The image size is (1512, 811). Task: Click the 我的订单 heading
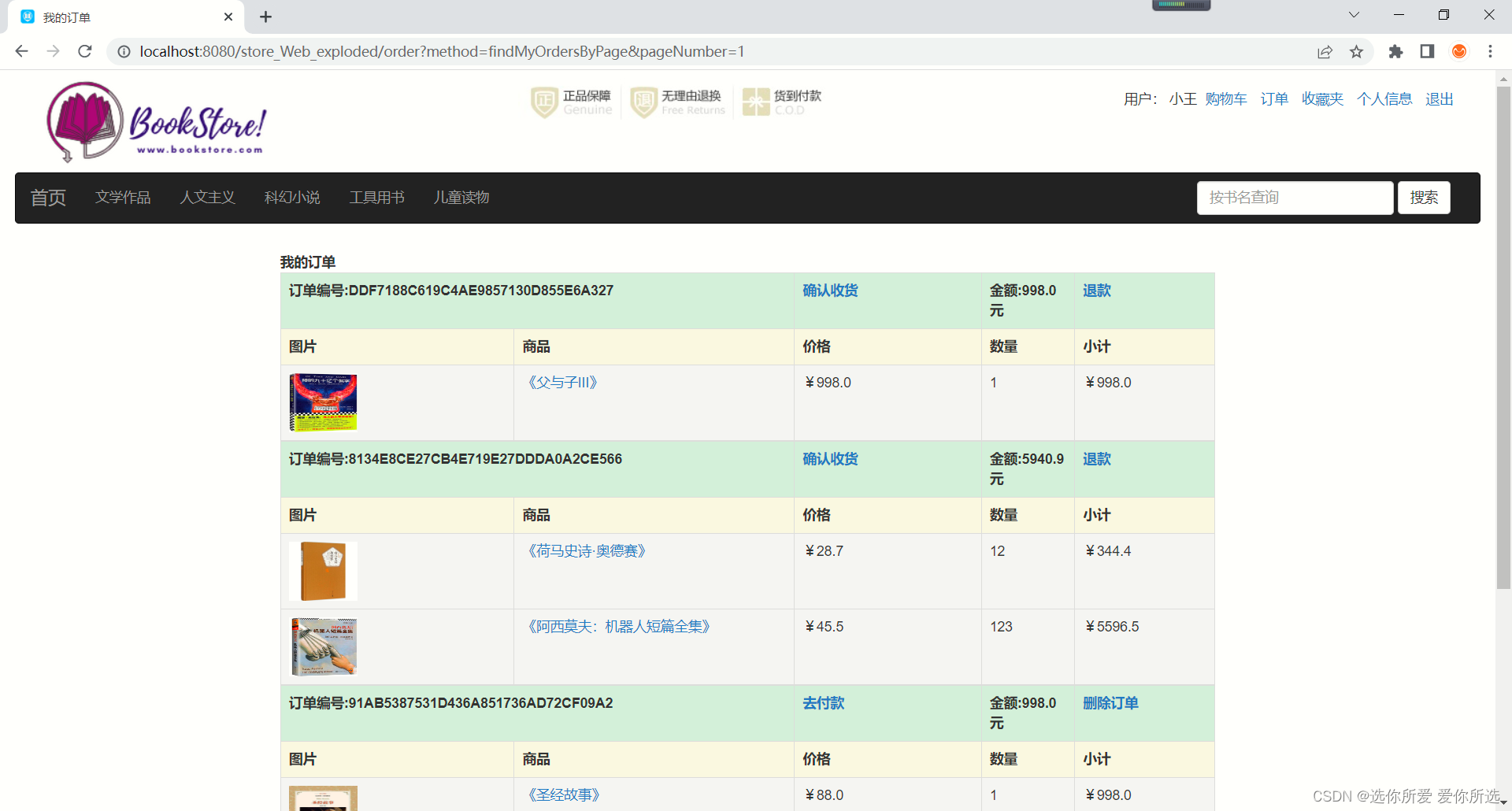point(308,262)
